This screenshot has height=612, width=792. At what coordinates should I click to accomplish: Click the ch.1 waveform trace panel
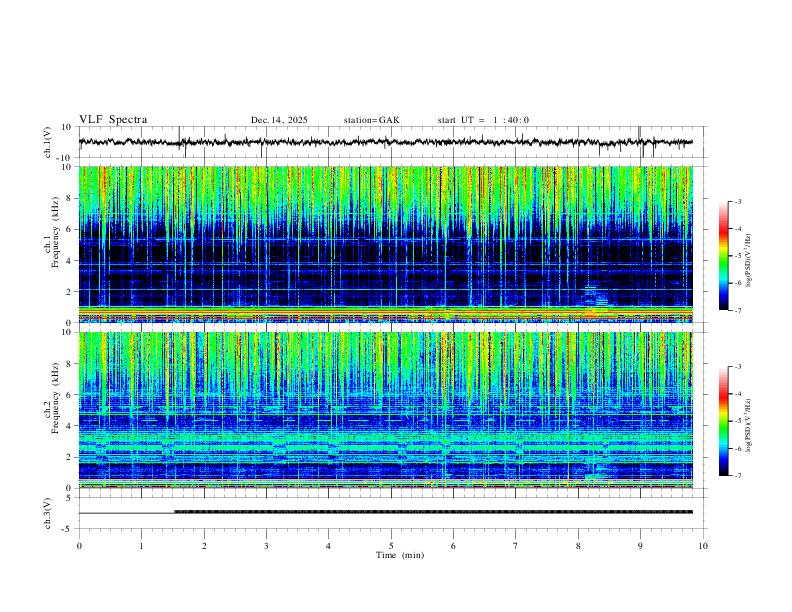[x=392, y=142]
